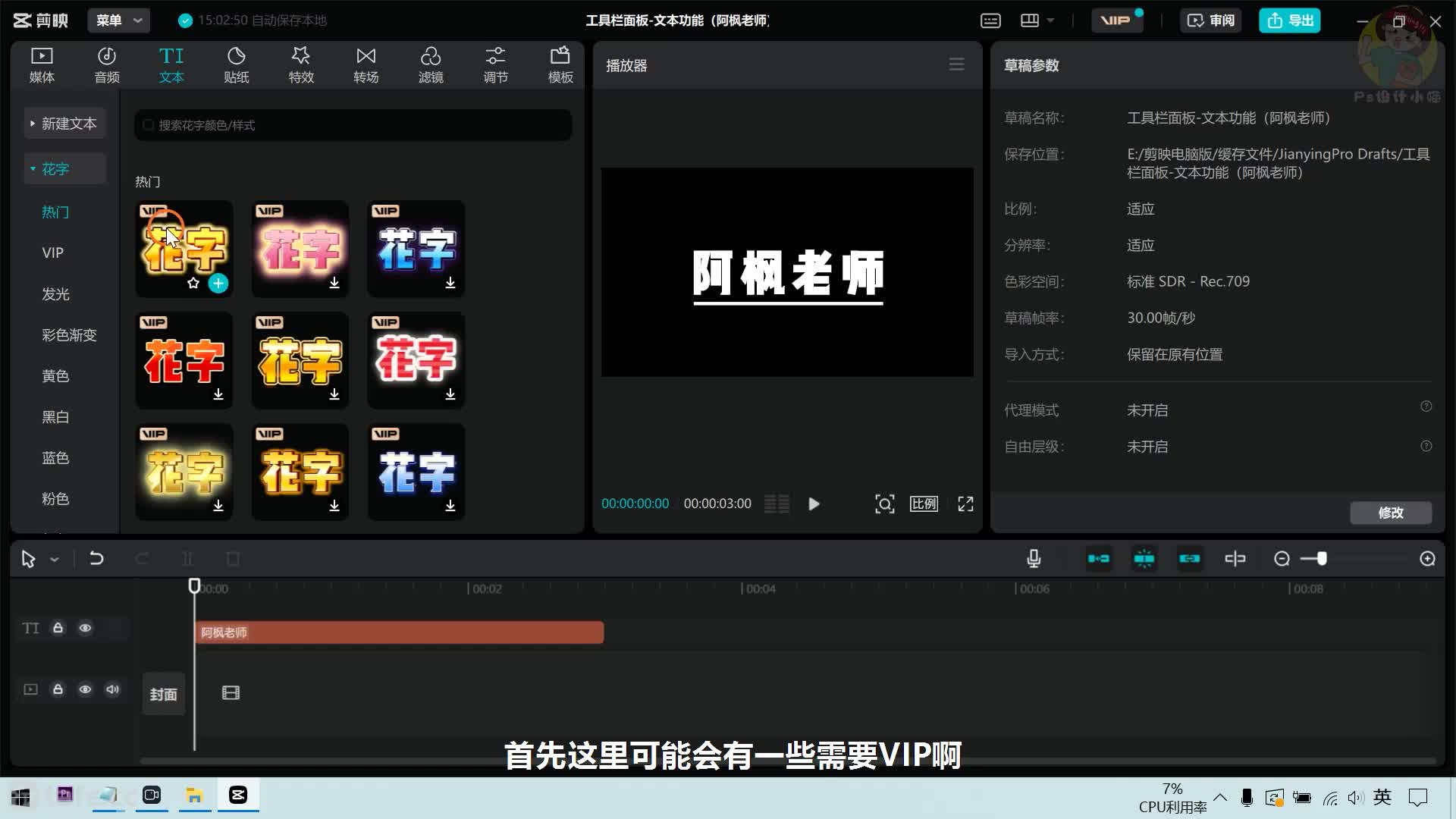Download the pink glow 花字 style
This screenshot has width=1456, height=819.
[x=334, y=283]
